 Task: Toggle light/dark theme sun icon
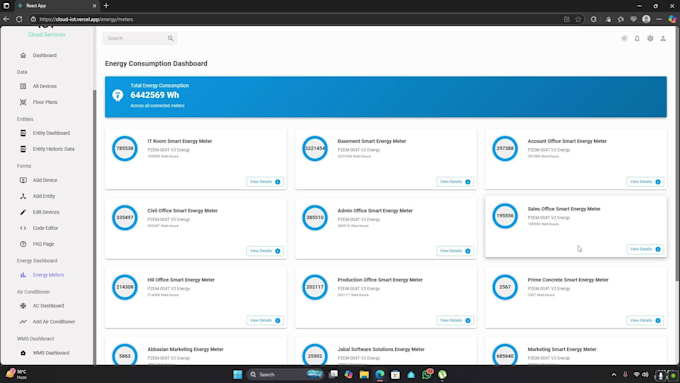(x=624, y=38)
